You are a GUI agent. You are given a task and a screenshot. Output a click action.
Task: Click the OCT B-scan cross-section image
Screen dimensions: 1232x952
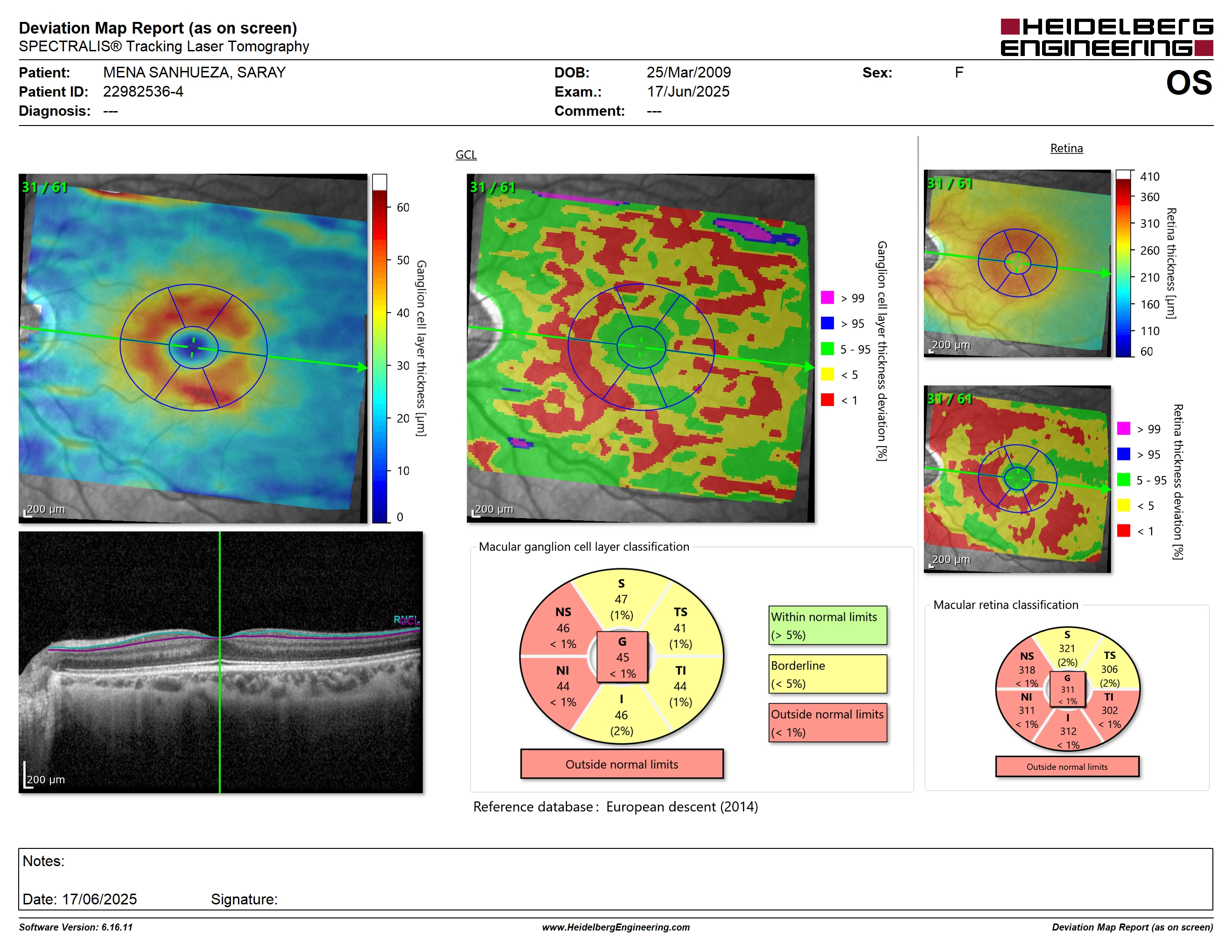(221, 662)
